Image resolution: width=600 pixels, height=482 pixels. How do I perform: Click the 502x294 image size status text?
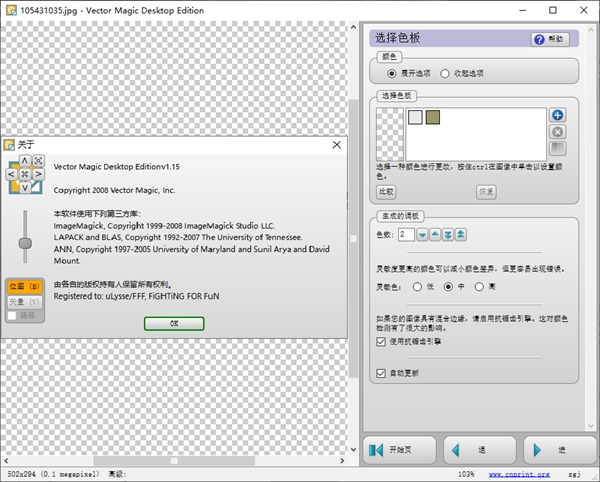53,474
